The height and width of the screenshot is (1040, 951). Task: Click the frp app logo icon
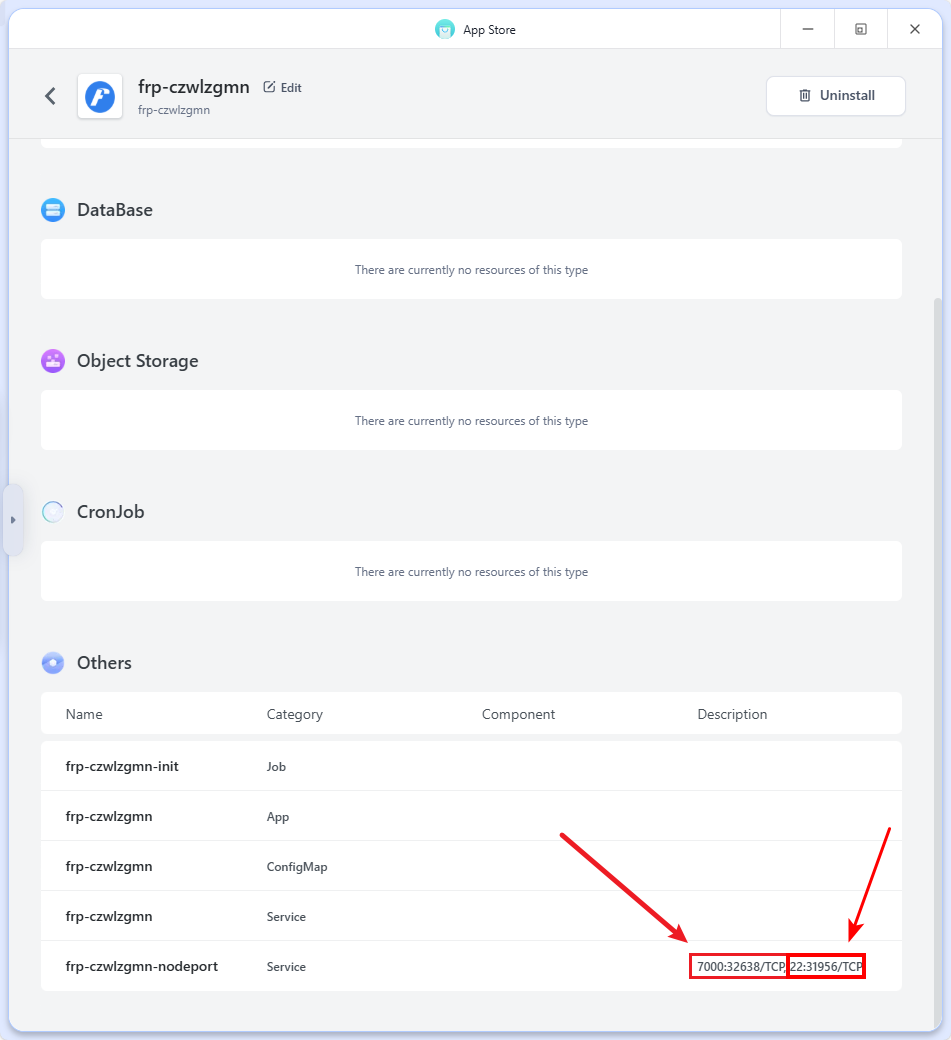pos(100,96)
